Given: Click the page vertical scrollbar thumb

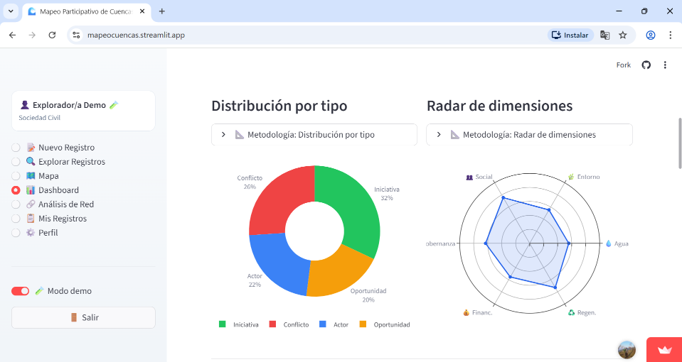Looking at the screenshot, I should (x=679, y=143).
